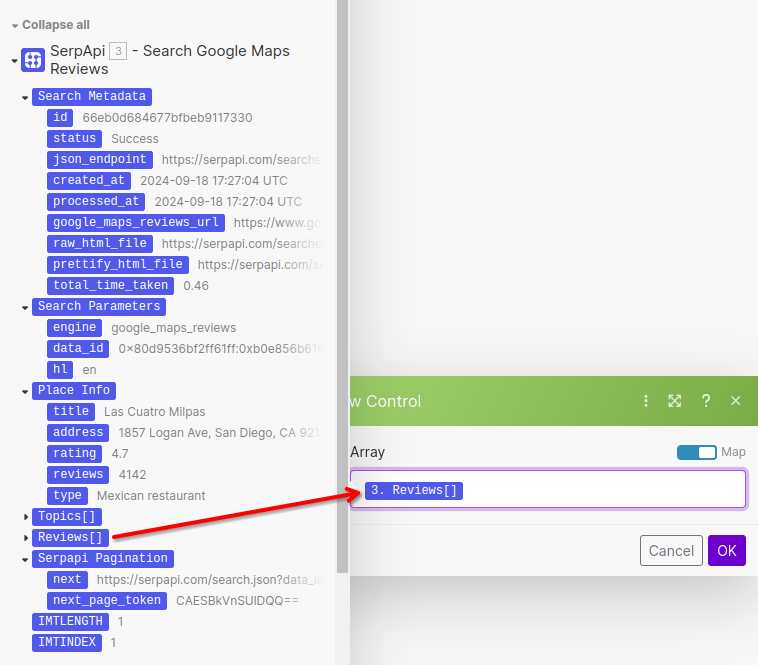Close the Control dialog with X
The width and height of the screenshot is (758, 665).
[735, 401]
